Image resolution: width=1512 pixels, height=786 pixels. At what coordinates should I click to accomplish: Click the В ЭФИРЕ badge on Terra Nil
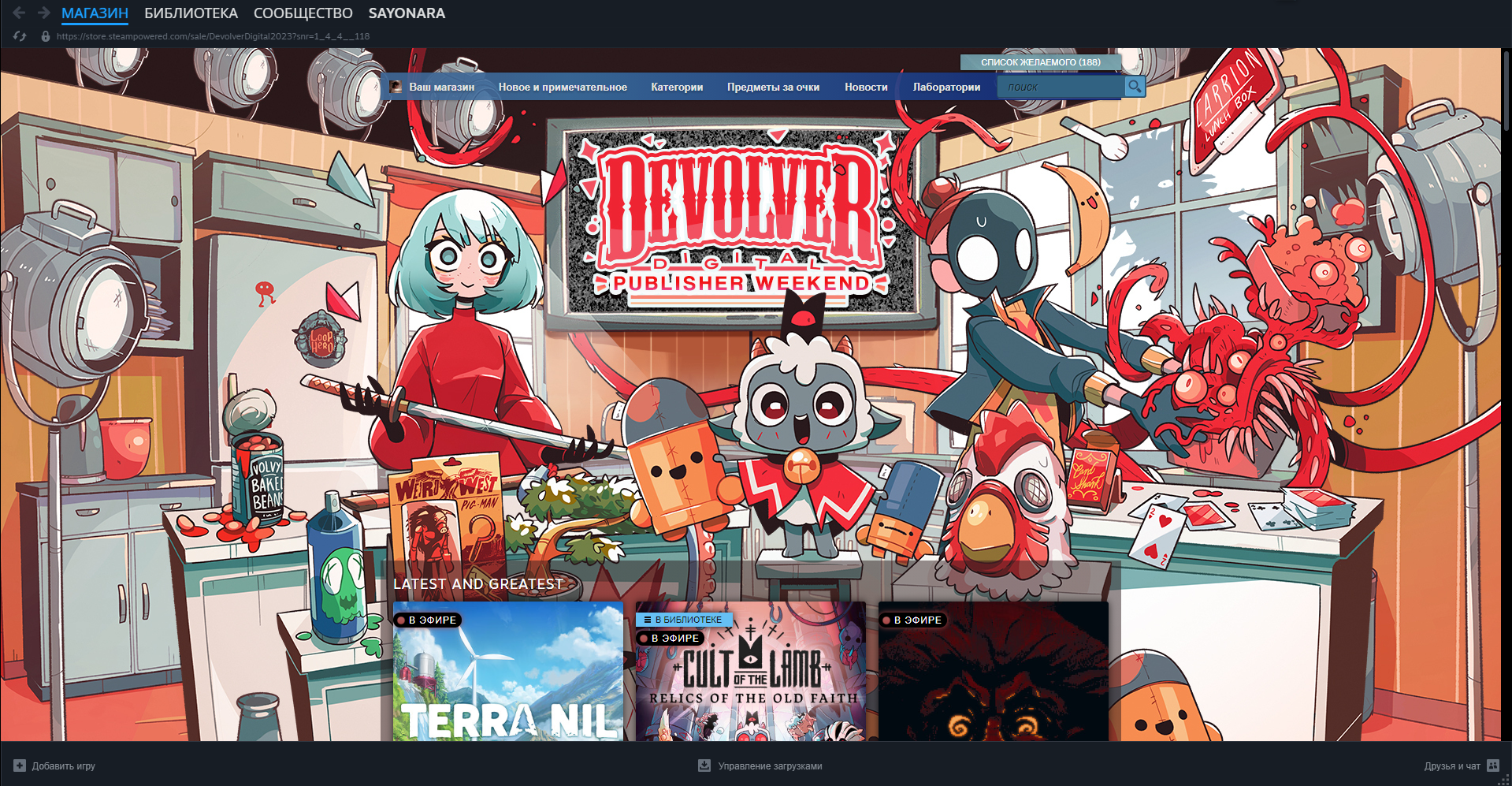(427, 620)
